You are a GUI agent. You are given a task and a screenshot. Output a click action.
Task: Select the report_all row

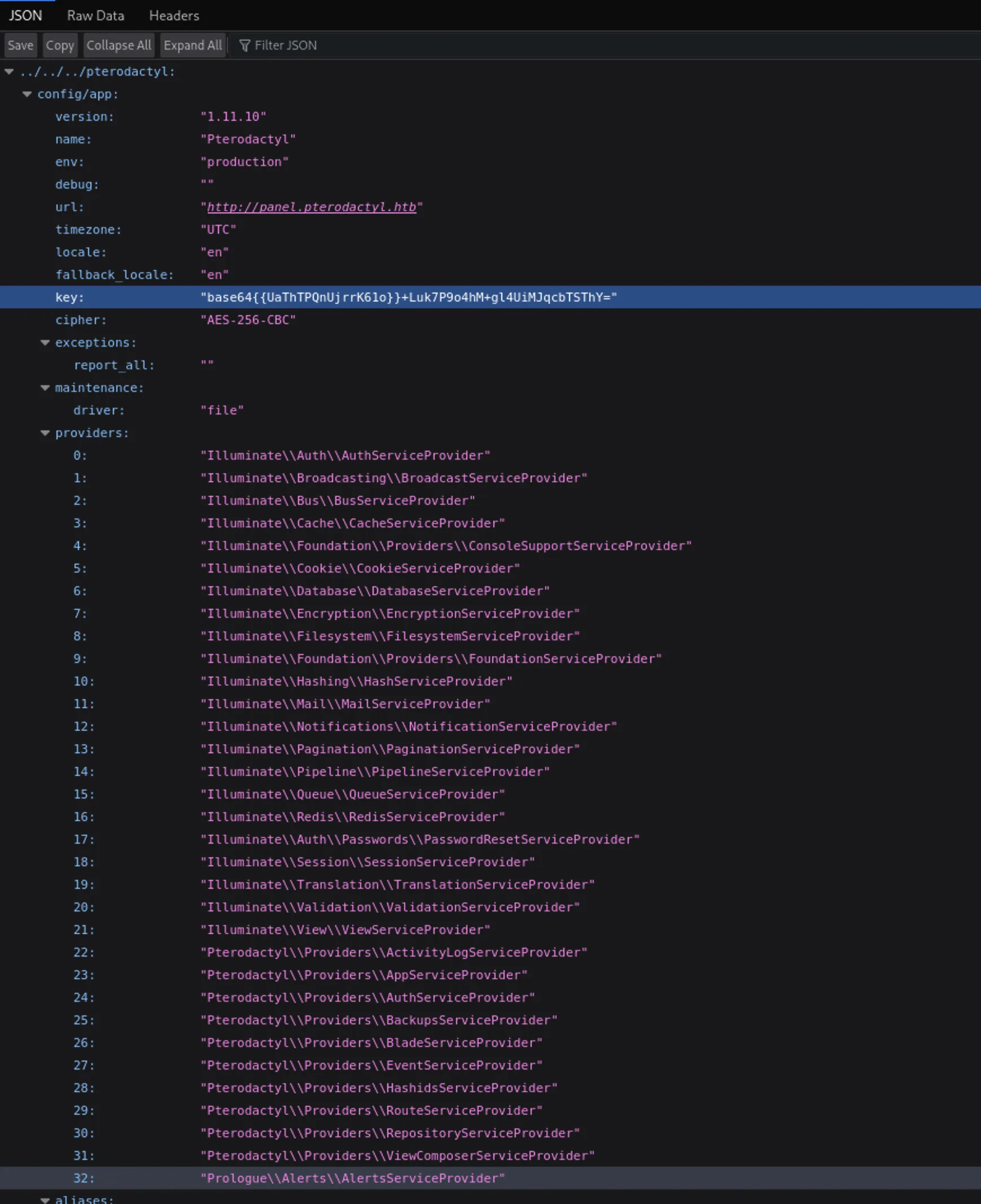pyautogui.click(x=490, y=365)
